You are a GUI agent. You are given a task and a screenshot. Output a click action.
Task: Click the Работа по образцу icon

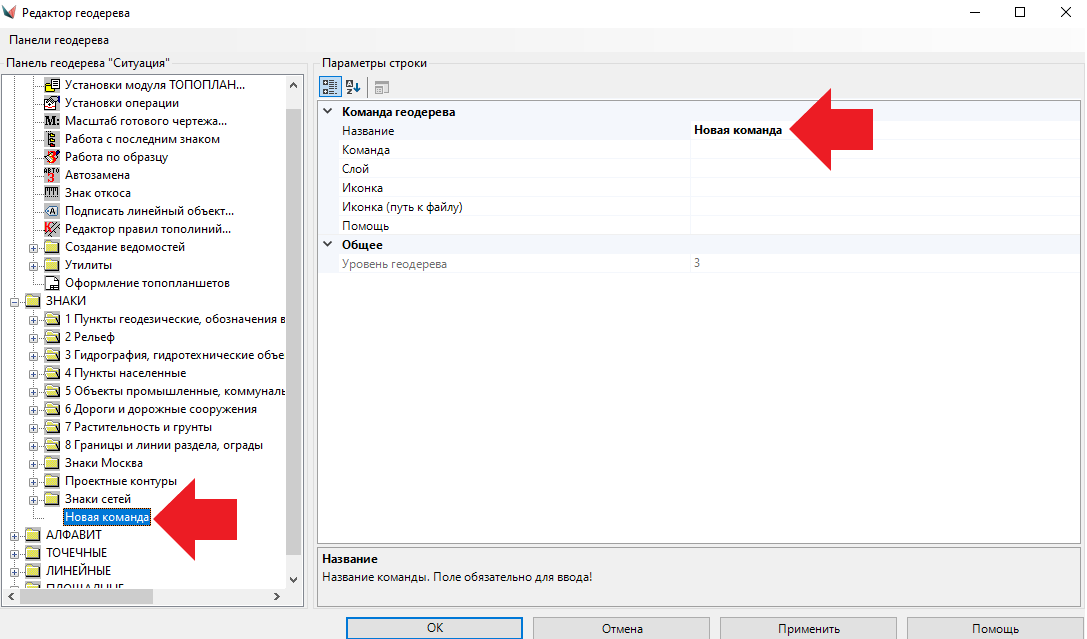click(53, 157)
